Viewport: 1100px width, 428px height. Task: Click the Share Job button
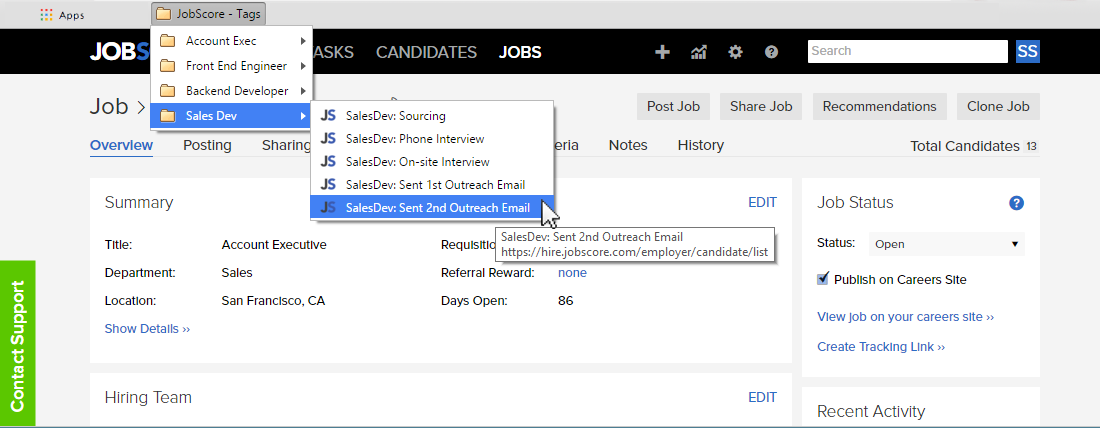(761, 107)
